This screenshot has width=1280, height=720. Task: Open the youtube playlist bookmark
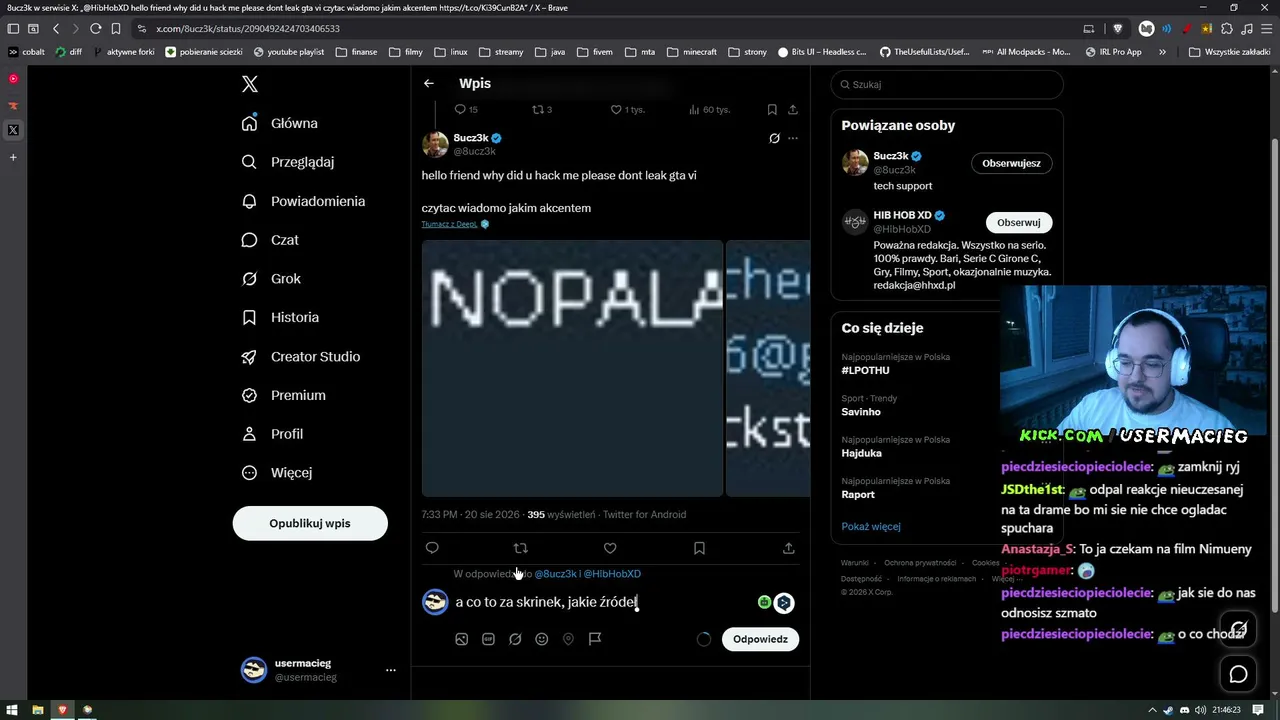coord(289,52)
